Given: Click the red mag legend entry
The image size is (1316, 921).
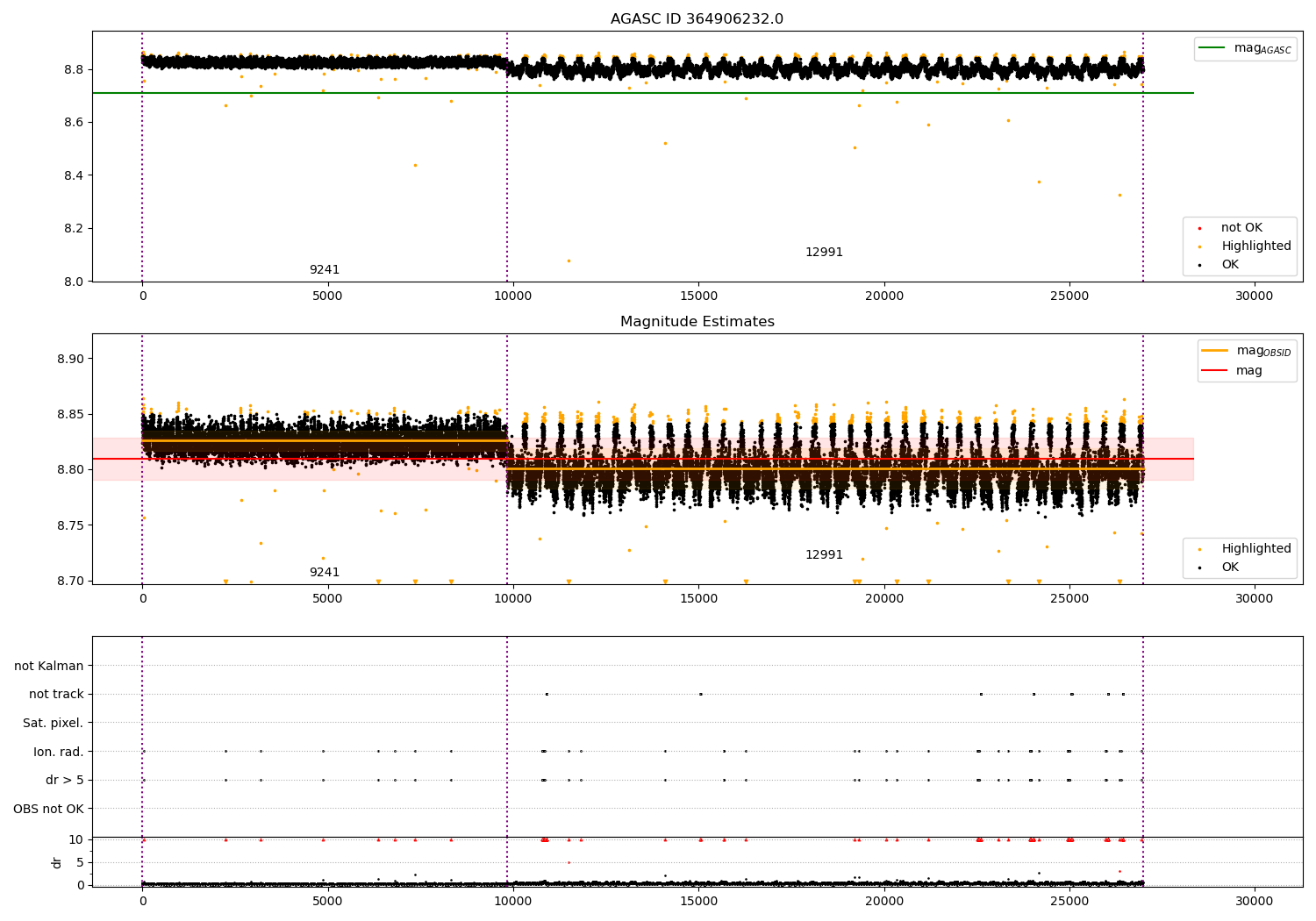Looking at the screenshot, I should click(1233, 371).
